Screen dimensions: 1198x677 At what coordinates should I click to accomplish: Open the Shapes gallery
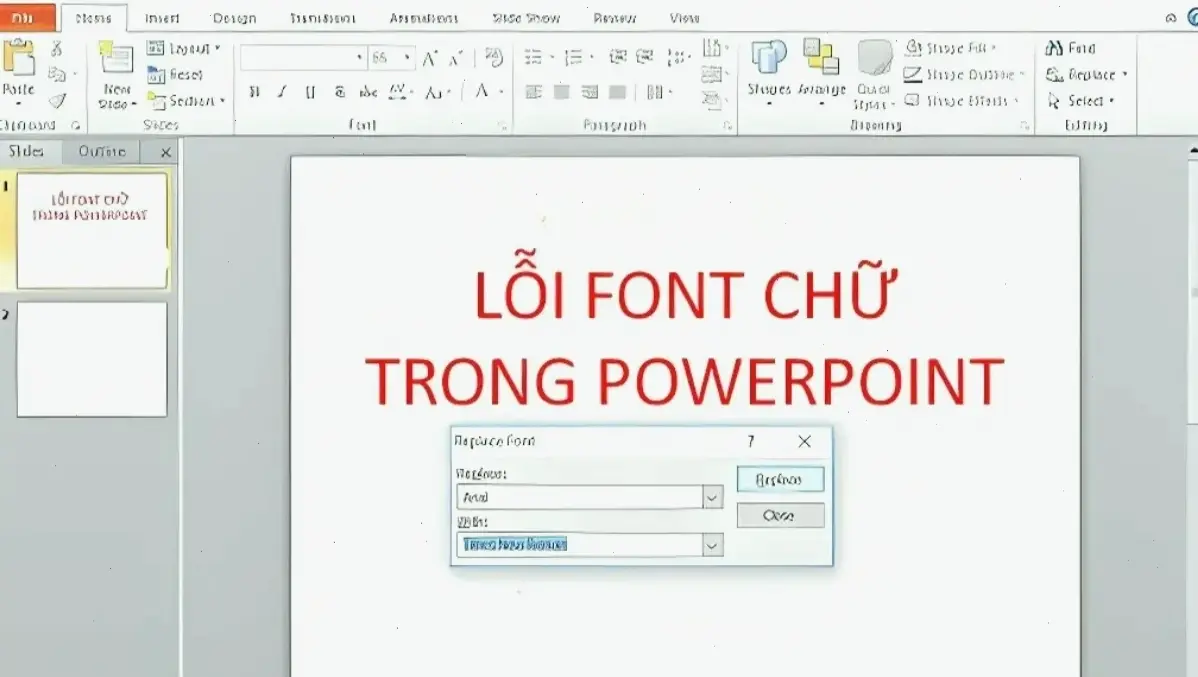point(769,73)
